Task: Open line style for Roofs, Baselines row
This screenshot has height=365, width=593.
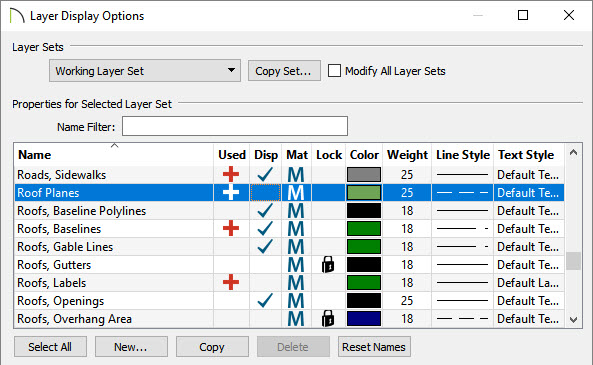Action: click(462, 229)
